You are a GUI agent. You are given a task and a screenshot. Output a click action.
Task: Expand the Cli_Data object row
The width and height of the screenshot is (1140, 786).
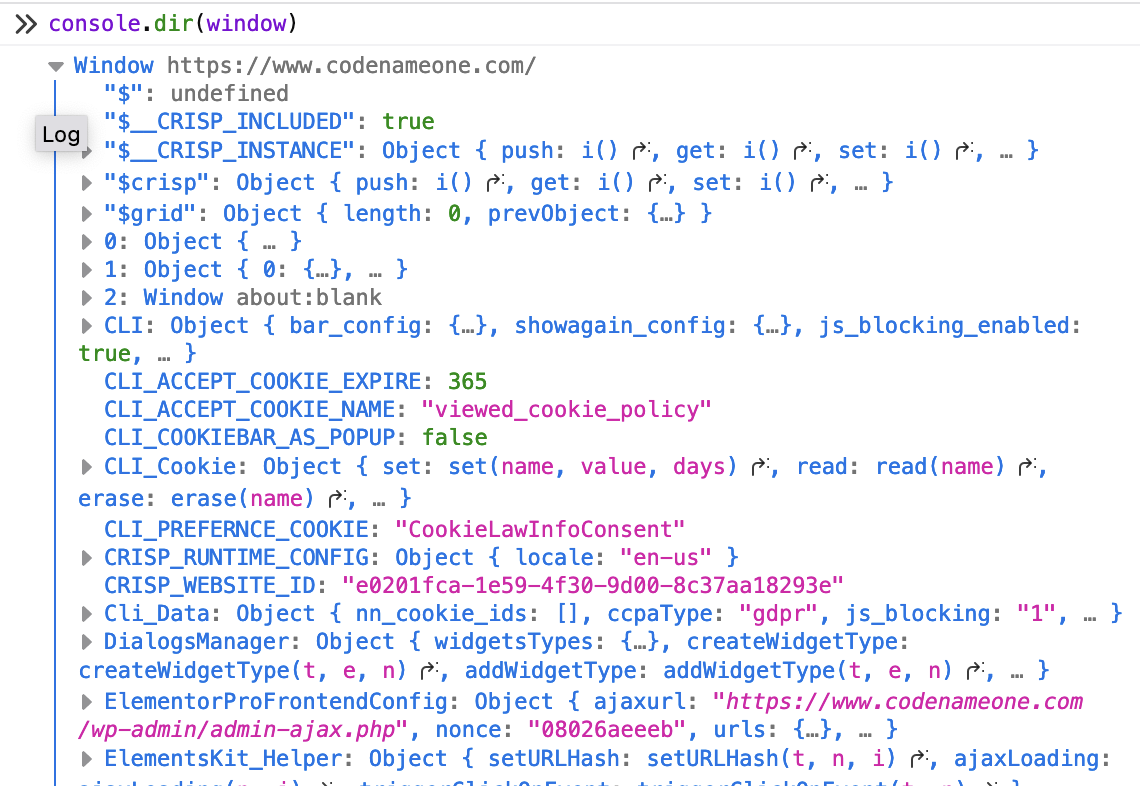tap(87, 614)
